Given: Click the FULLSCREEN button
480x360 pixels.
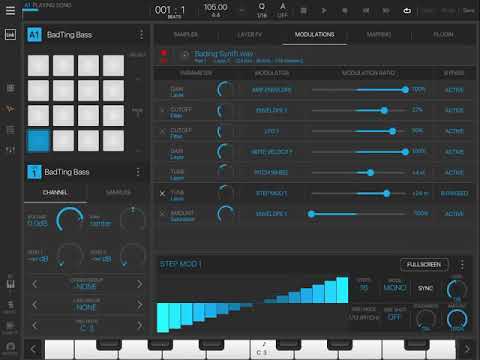Looking at the screenshot, I should 424,264.
